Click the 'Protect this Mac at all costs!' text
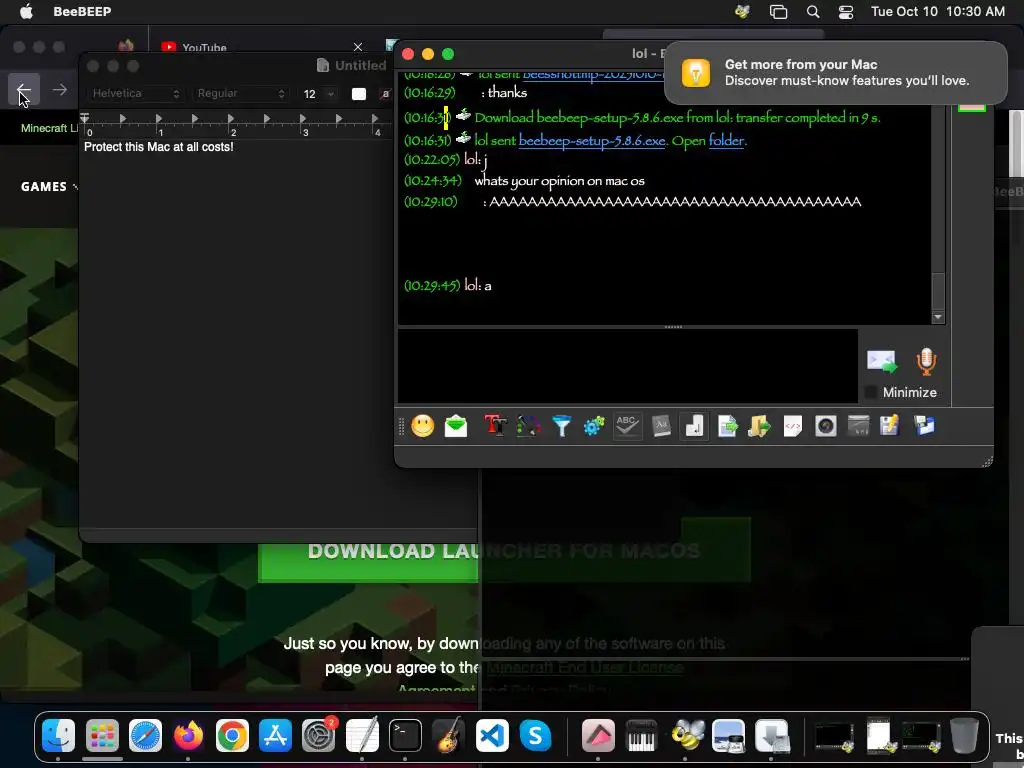This screenshot has width=1024, height=768. pyautogui.click(x=159, y=147)
